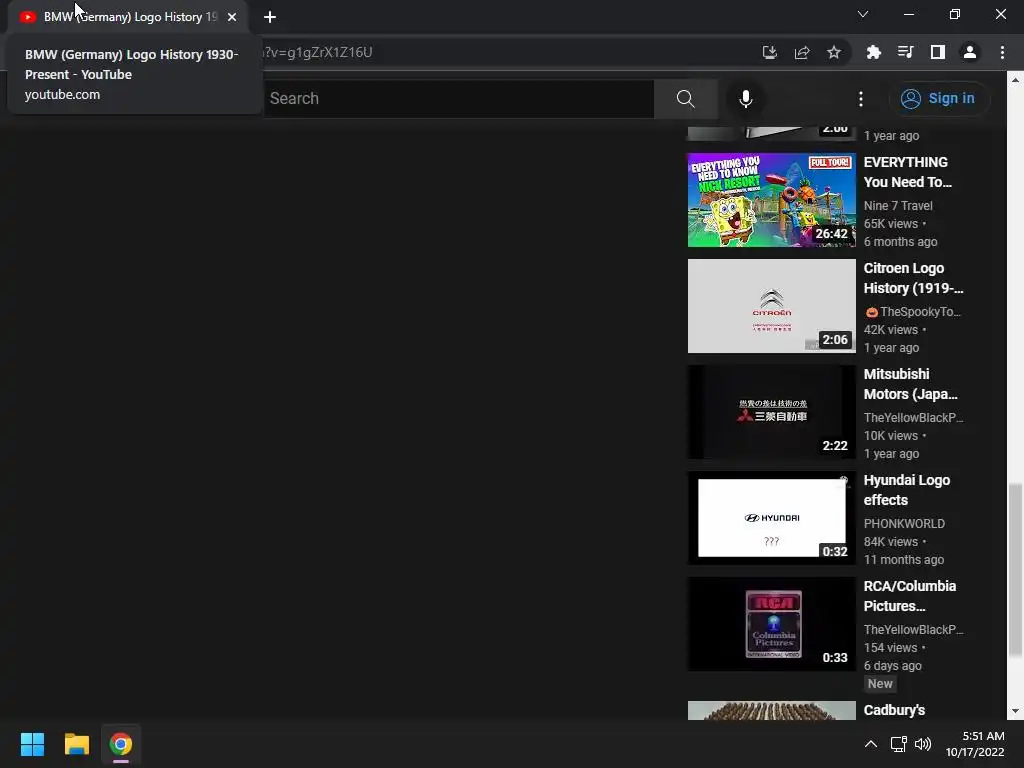
Task: Open the Chrome profile avatar icon
Action: coord(970,52)
